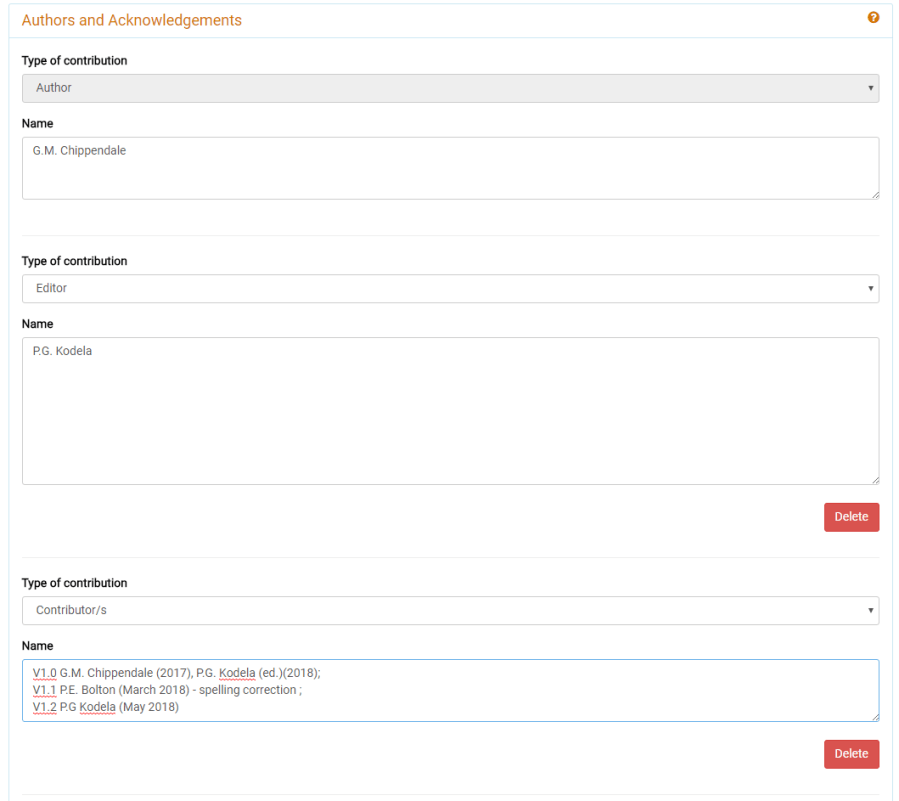Click the Name label above contributors textarea
The width and height of the screenshot is (899, 801).
click(38, 647)
